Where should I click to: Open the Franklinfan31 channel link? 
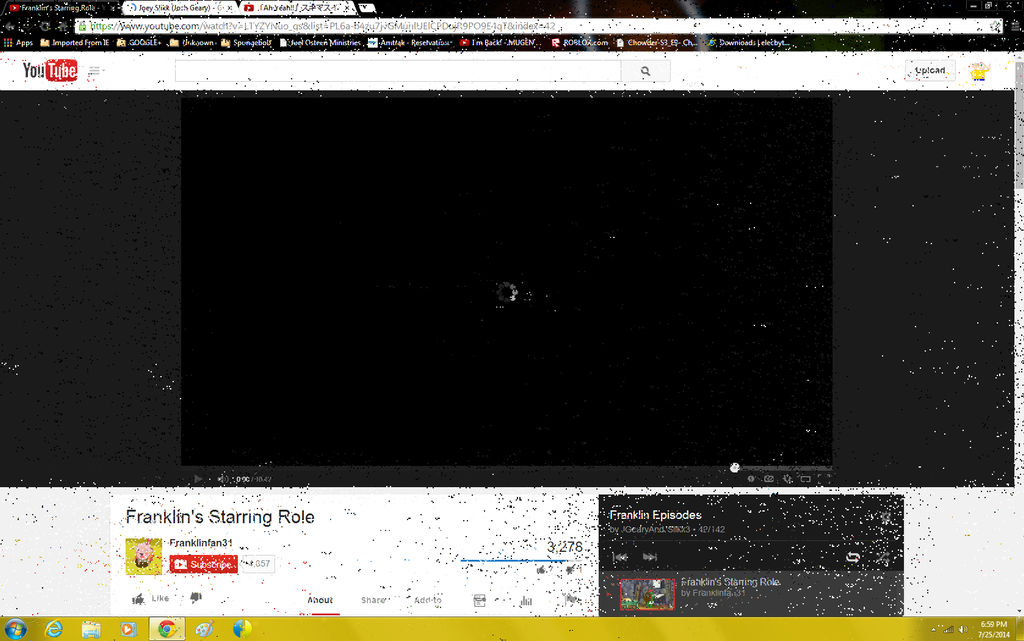coord(200,542)
